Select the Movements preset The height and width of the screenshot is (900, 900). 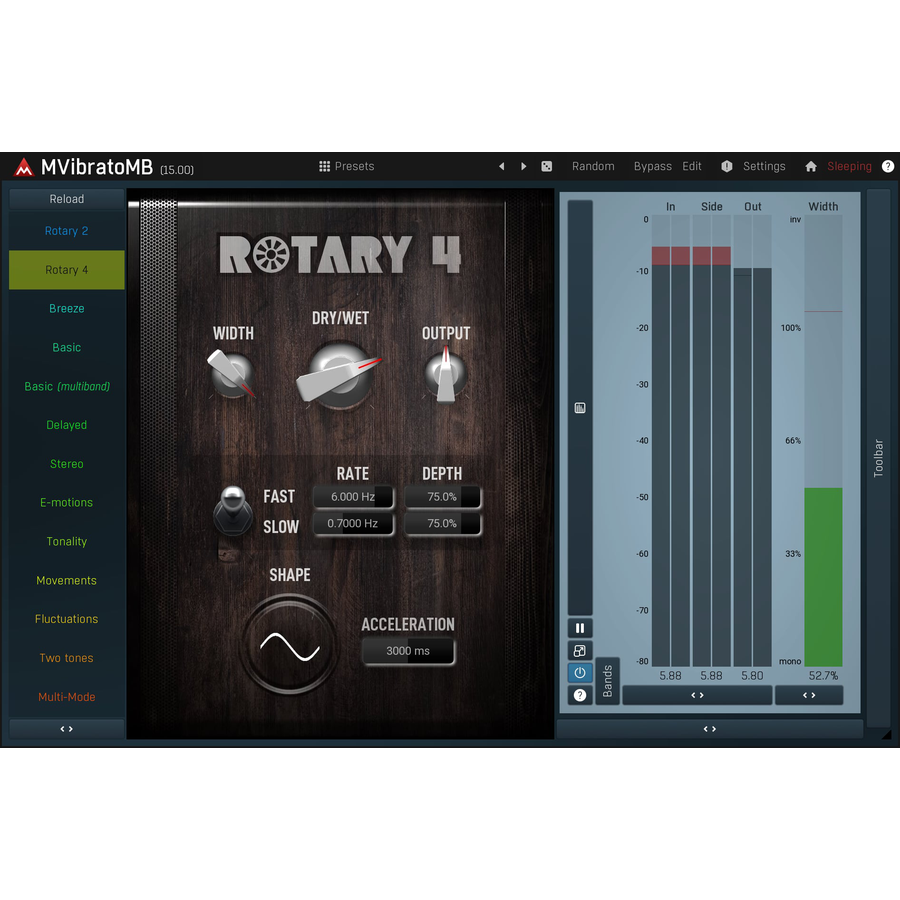[67, 580]
